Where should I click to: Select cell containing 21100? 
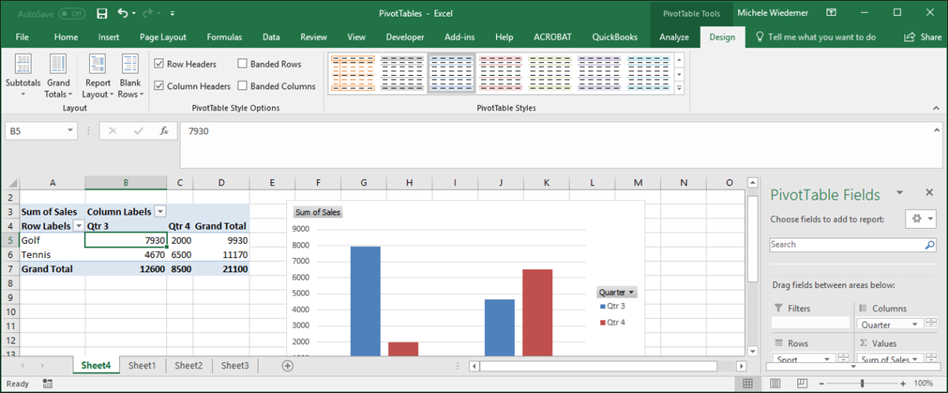pyautogui.click(x=221, y=269)
